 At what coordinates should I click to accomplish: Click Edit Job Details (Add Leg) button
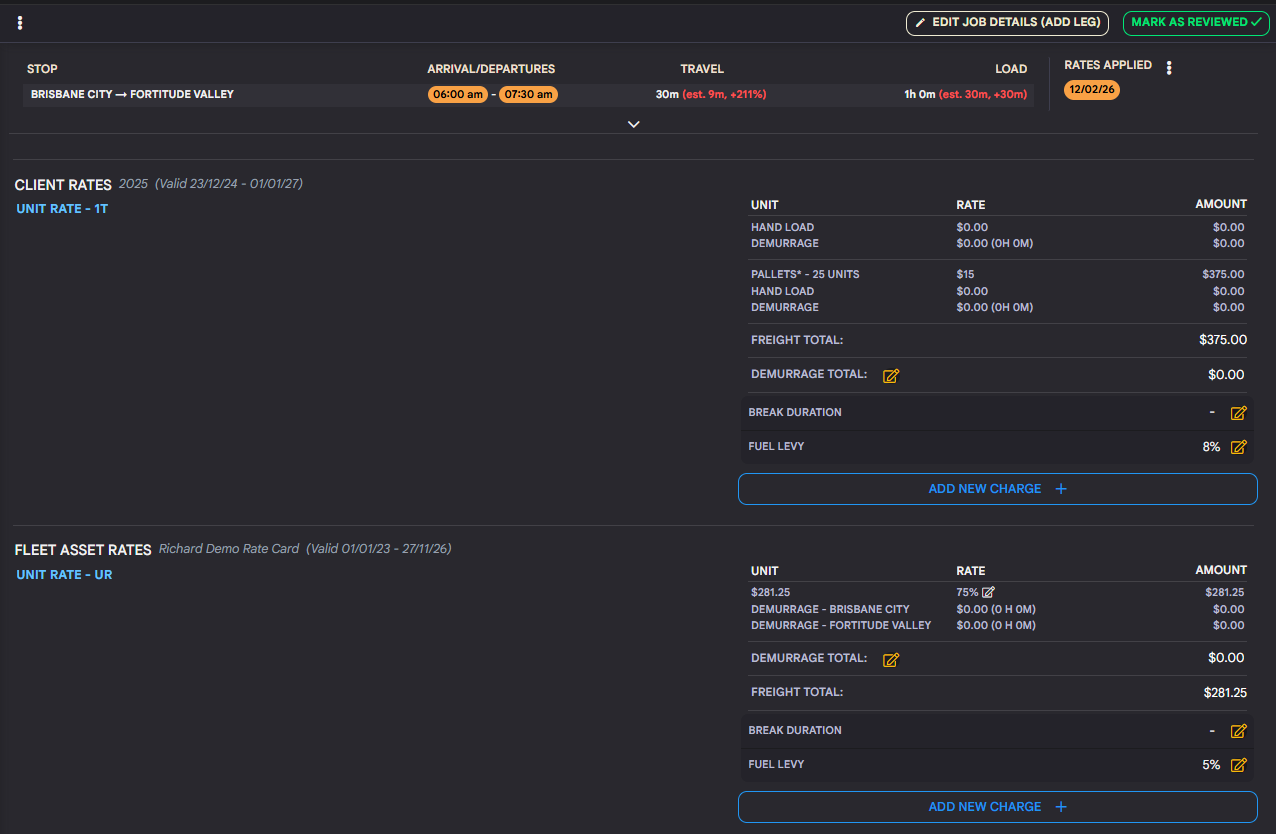[x=1007, y=23]
